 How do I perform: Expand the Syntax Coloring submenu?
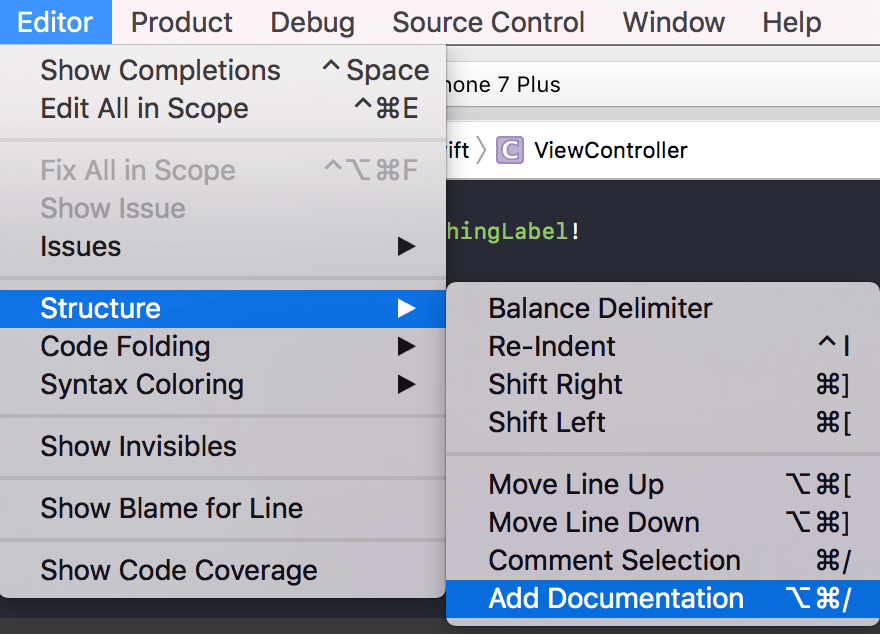pos(142,385)
